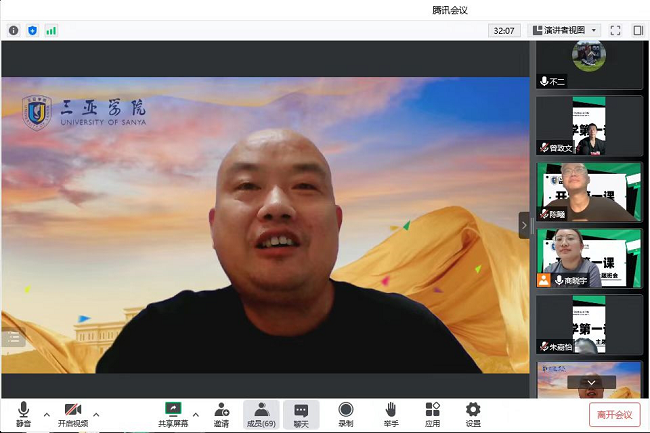Open the invite (邀请) panel
The image size is (650, 433).
[x=221, y=414]
